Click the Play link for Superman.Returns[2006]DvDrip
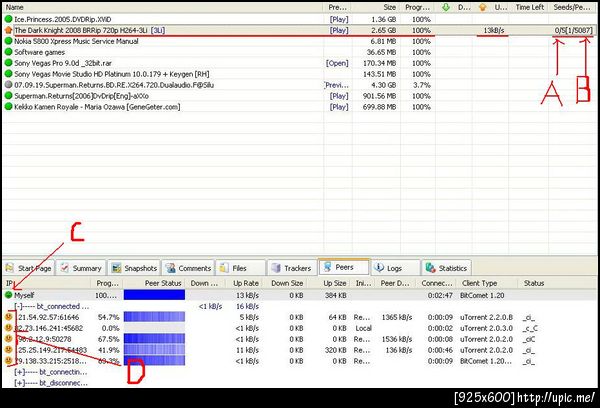Image resolution: width=600 pixels, height=408 pixels. (339, 96)
